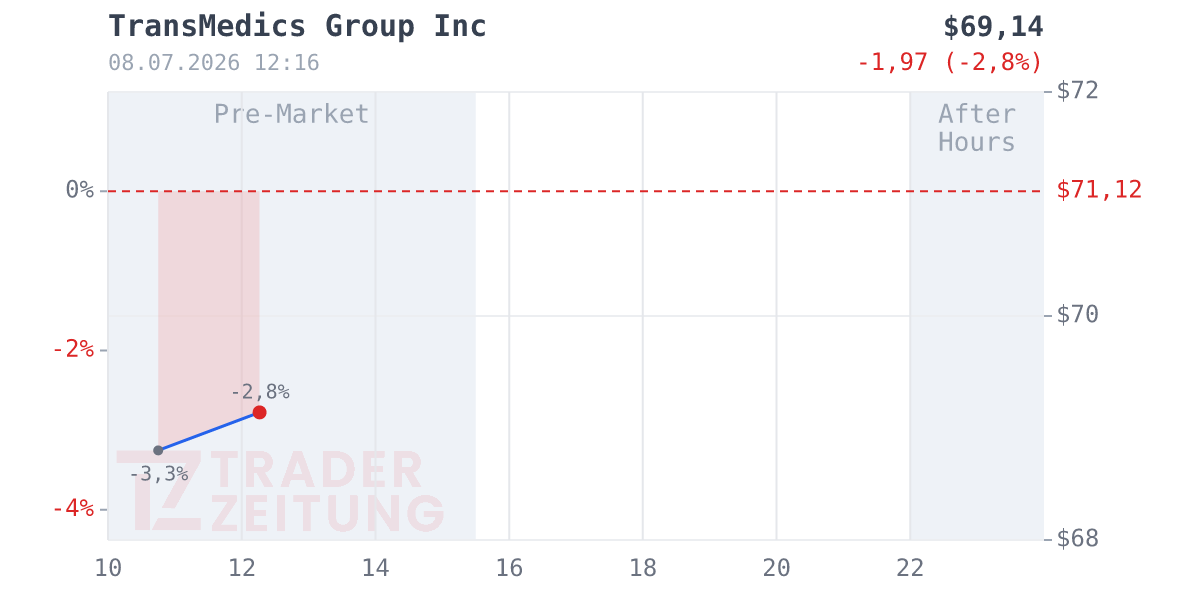
Task: Click the gray starting data point
Action: pos(158,450)
